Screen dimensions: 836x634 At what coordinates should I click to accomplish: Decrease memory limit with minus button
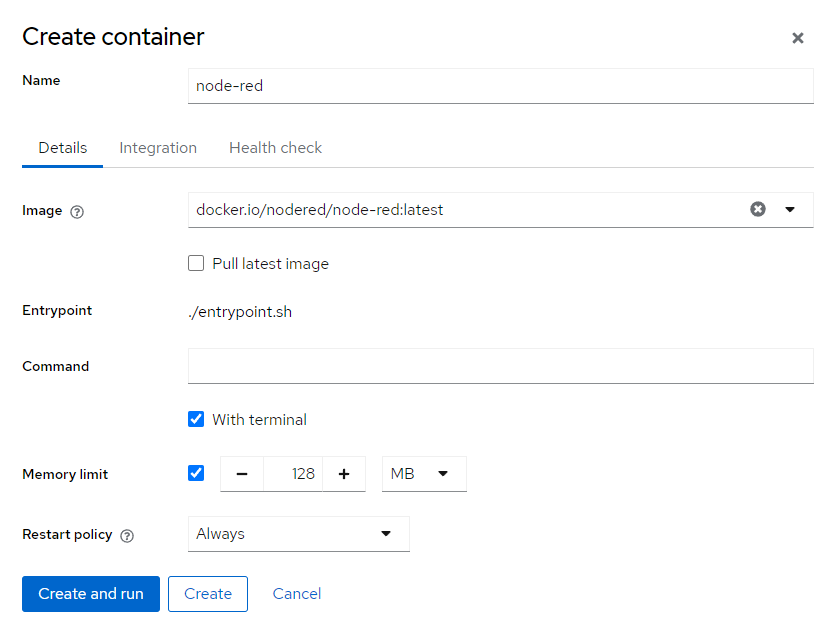click(242, 474)
